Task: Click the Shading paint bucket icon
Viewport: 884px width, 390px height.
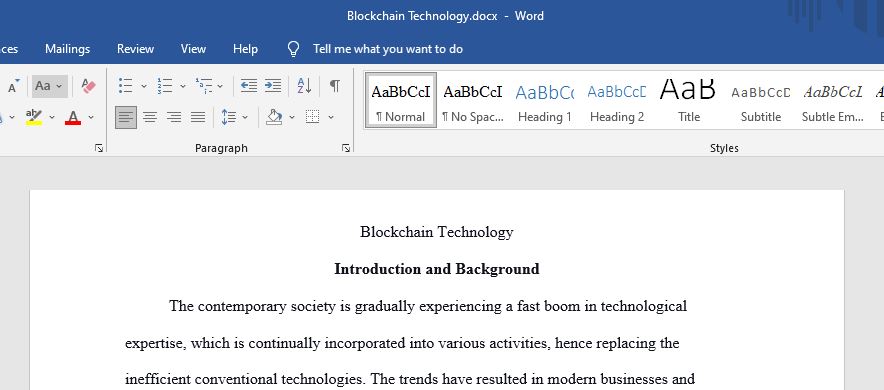Action: (x=274, y=117)
